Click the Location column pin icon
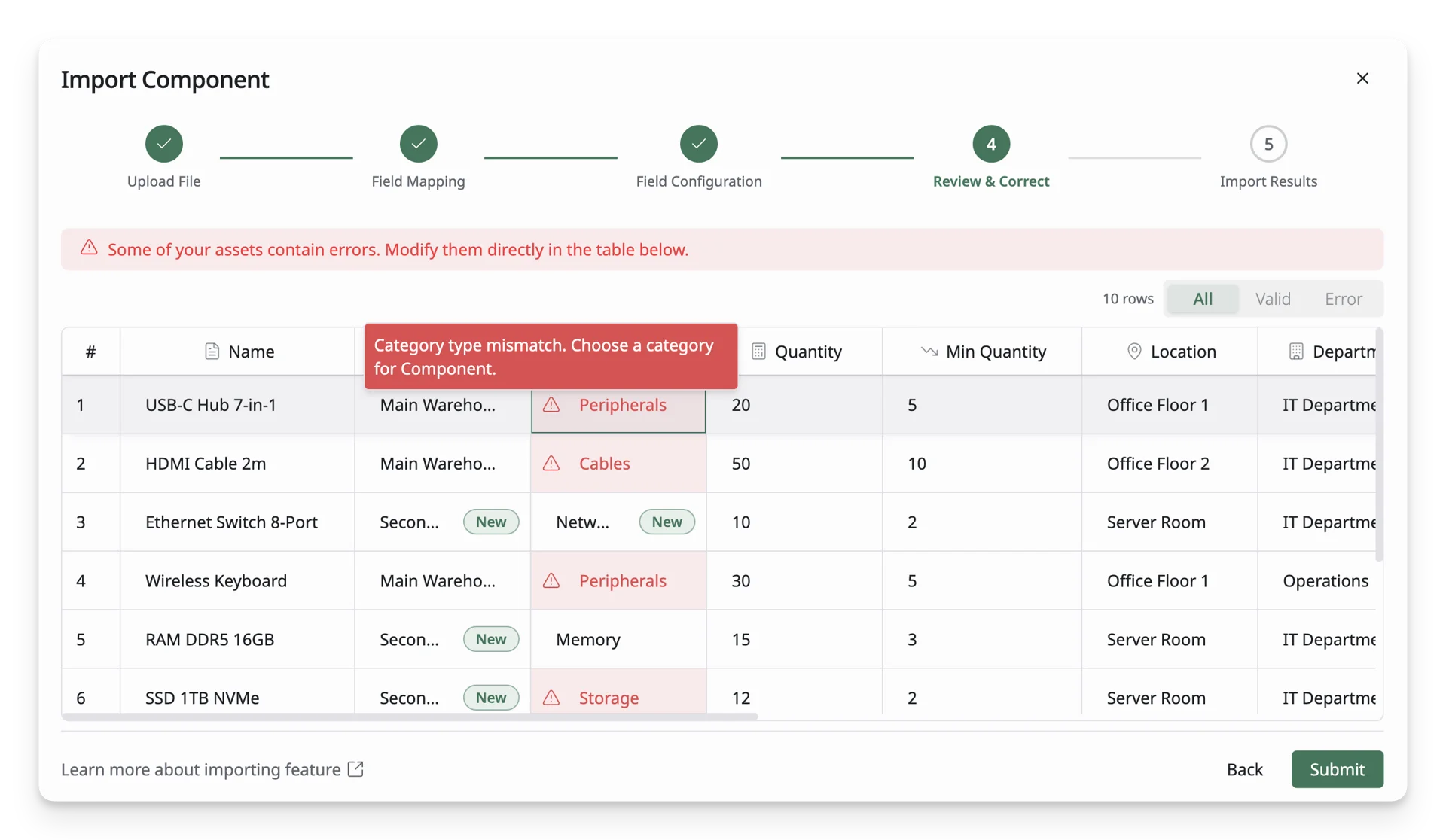Screen dimensions: 1446x840 click(x=1134, y=352)
